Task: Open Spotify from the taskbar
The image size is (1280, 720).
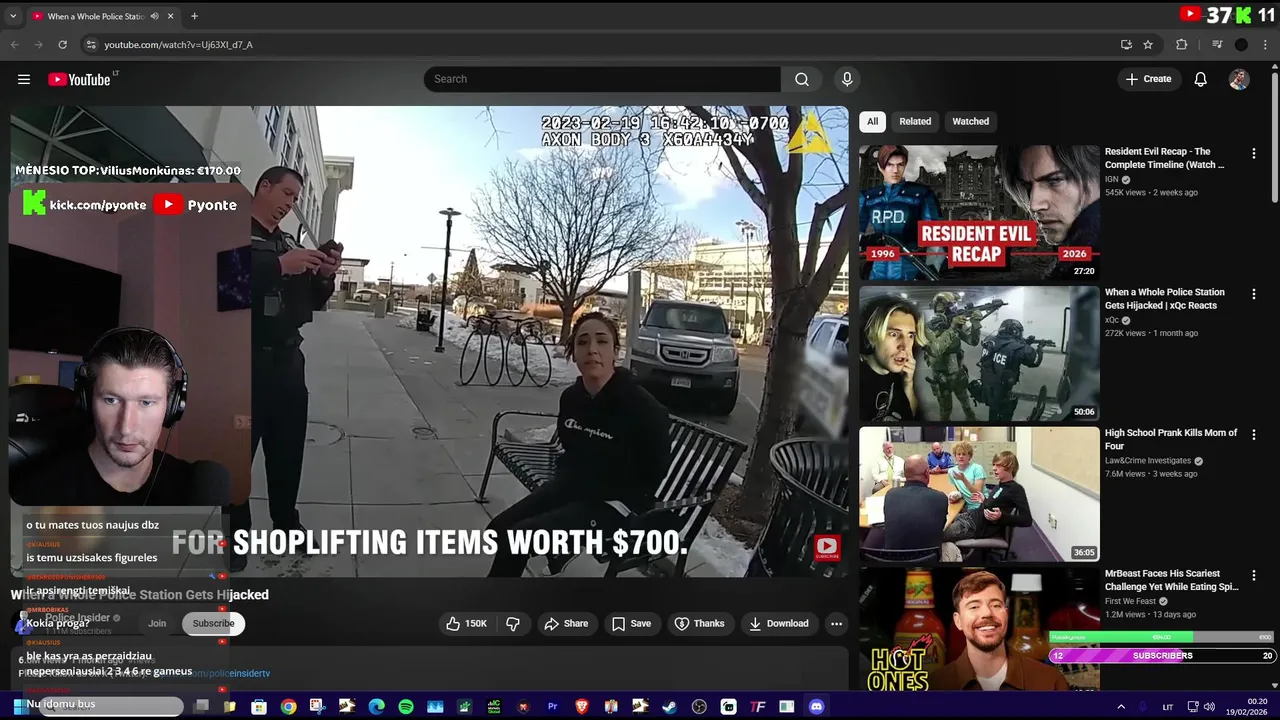Action: [406, 707]
